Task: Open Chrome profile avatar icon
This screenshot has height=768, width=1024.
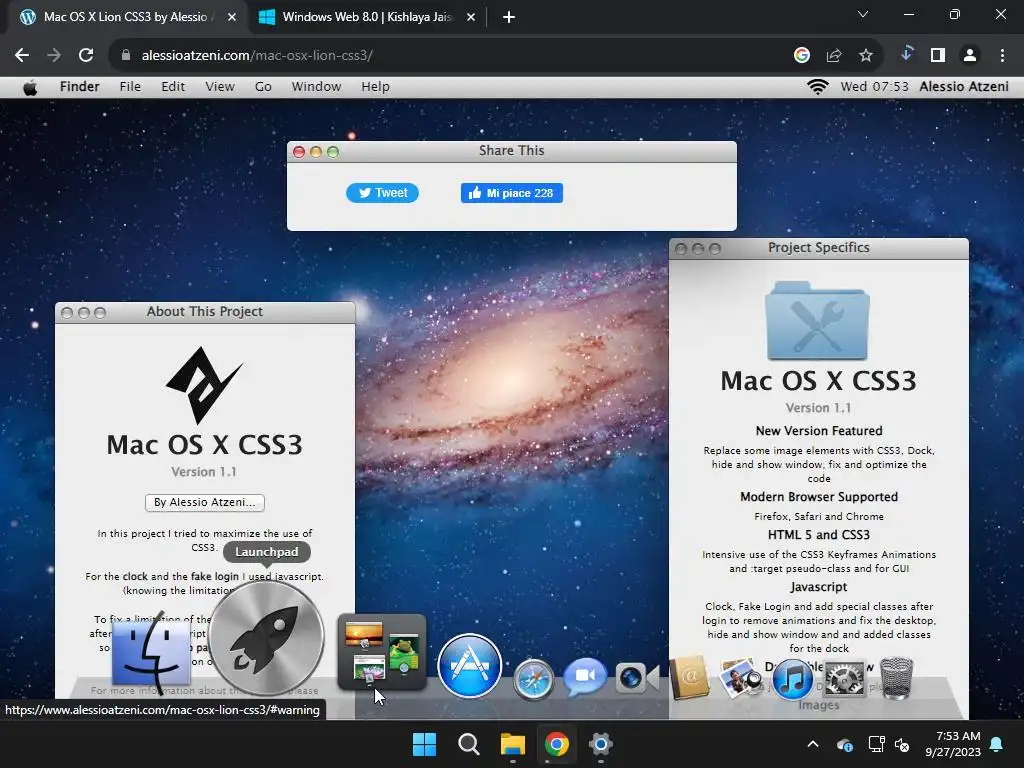Action: (970, 56)
